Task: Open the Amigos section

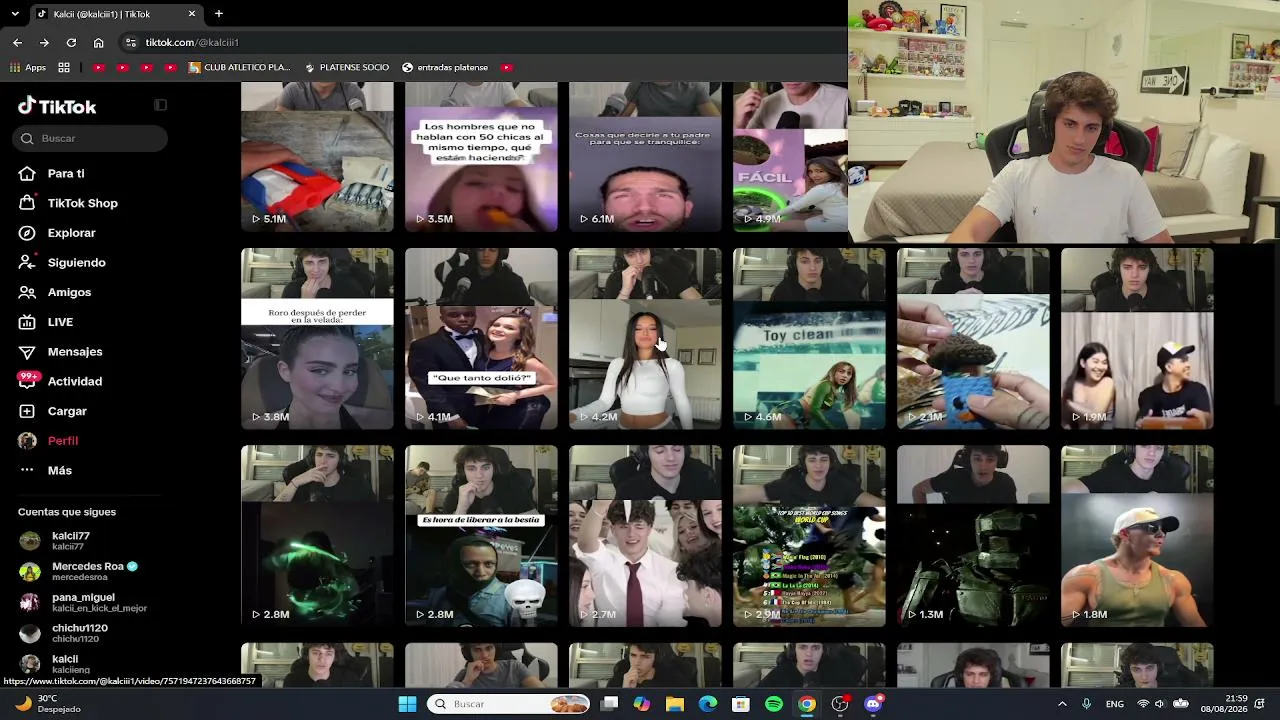Action: coord(57,292)
